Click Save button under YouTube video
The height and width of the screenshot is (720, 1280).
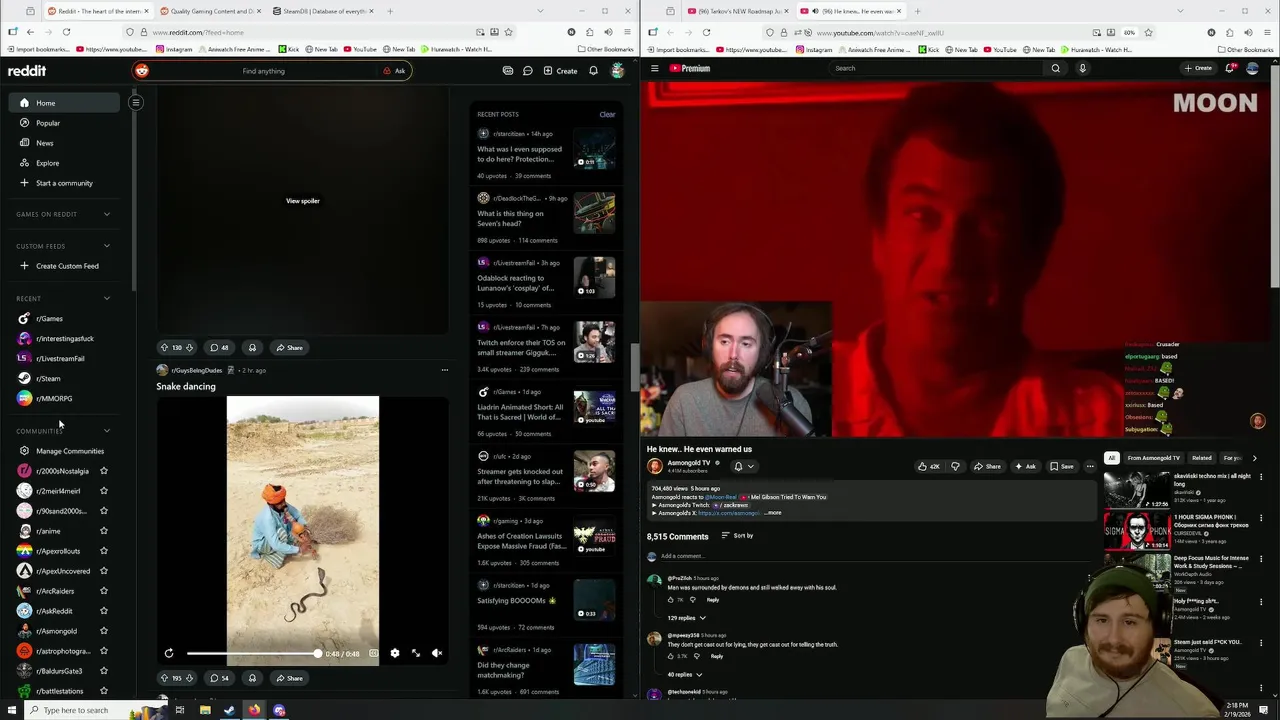[1062, 466]
